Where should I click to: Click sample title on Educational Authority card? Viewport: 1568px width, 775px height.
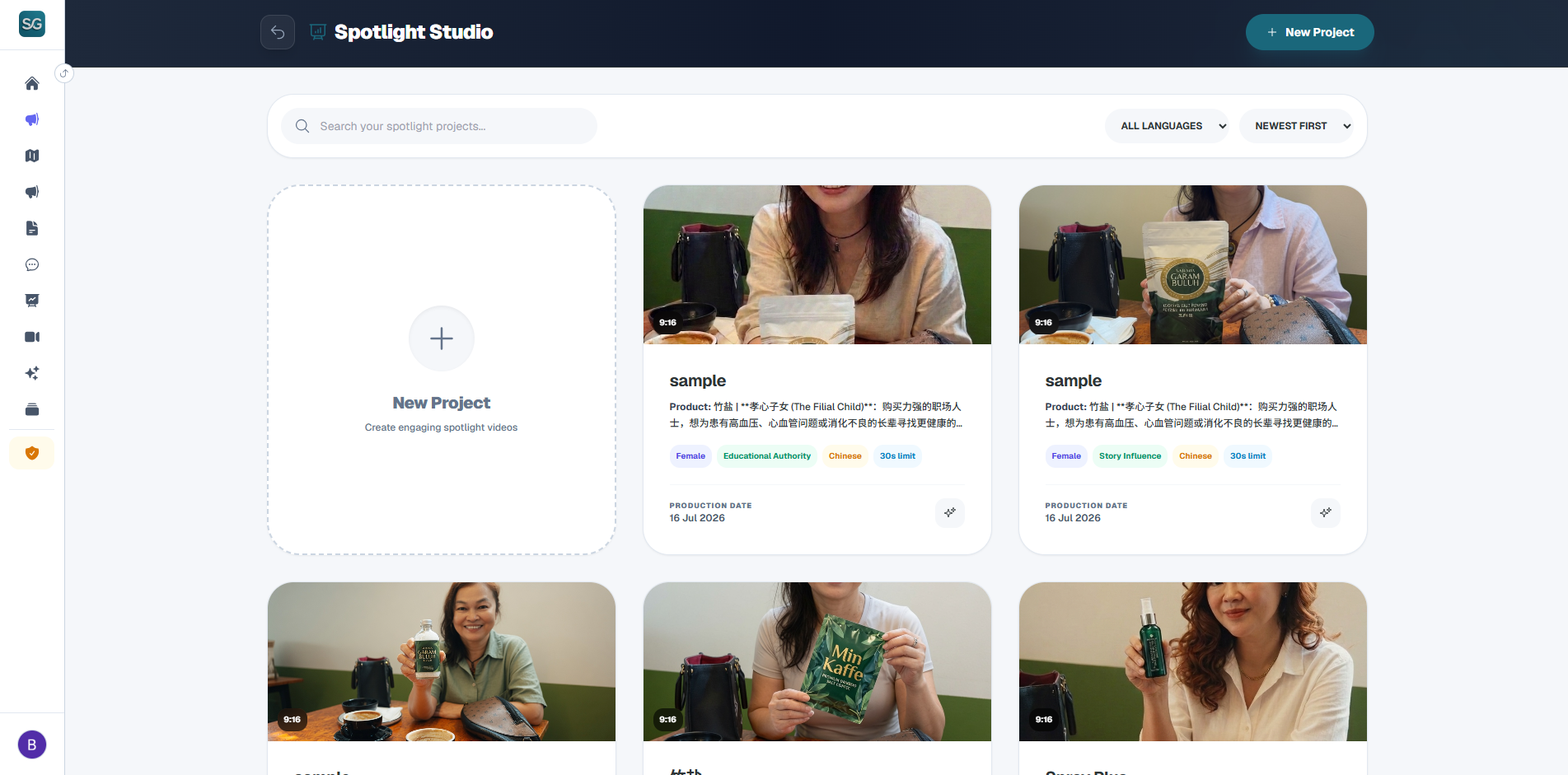coord(698,380)
